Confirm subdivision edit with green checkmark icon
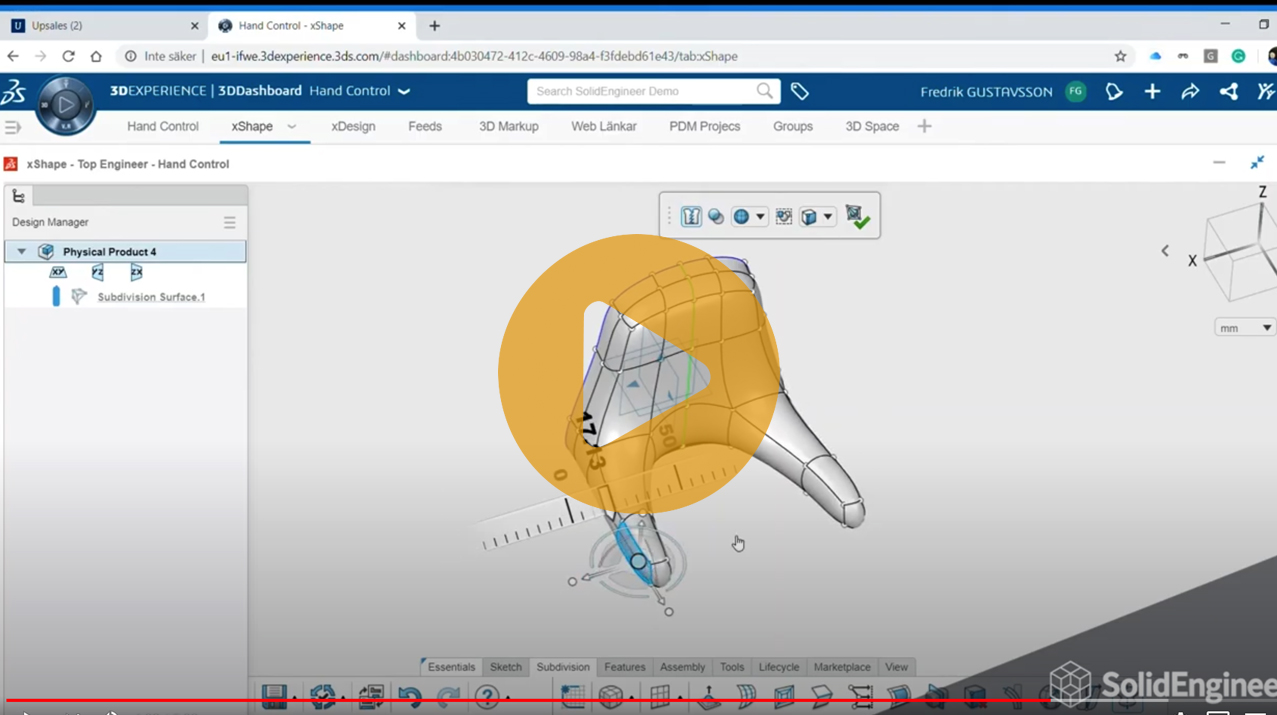Image resolution: width=1277 pixels, height=715 pixels. (857, 217)
